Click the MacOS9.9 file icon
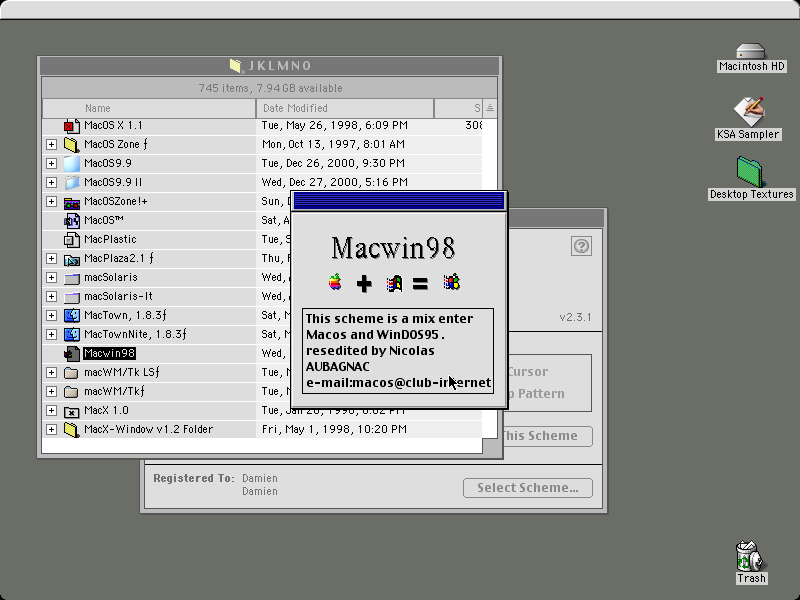The height and width of the screenshot is (600, 800). [x=71, y=163]
